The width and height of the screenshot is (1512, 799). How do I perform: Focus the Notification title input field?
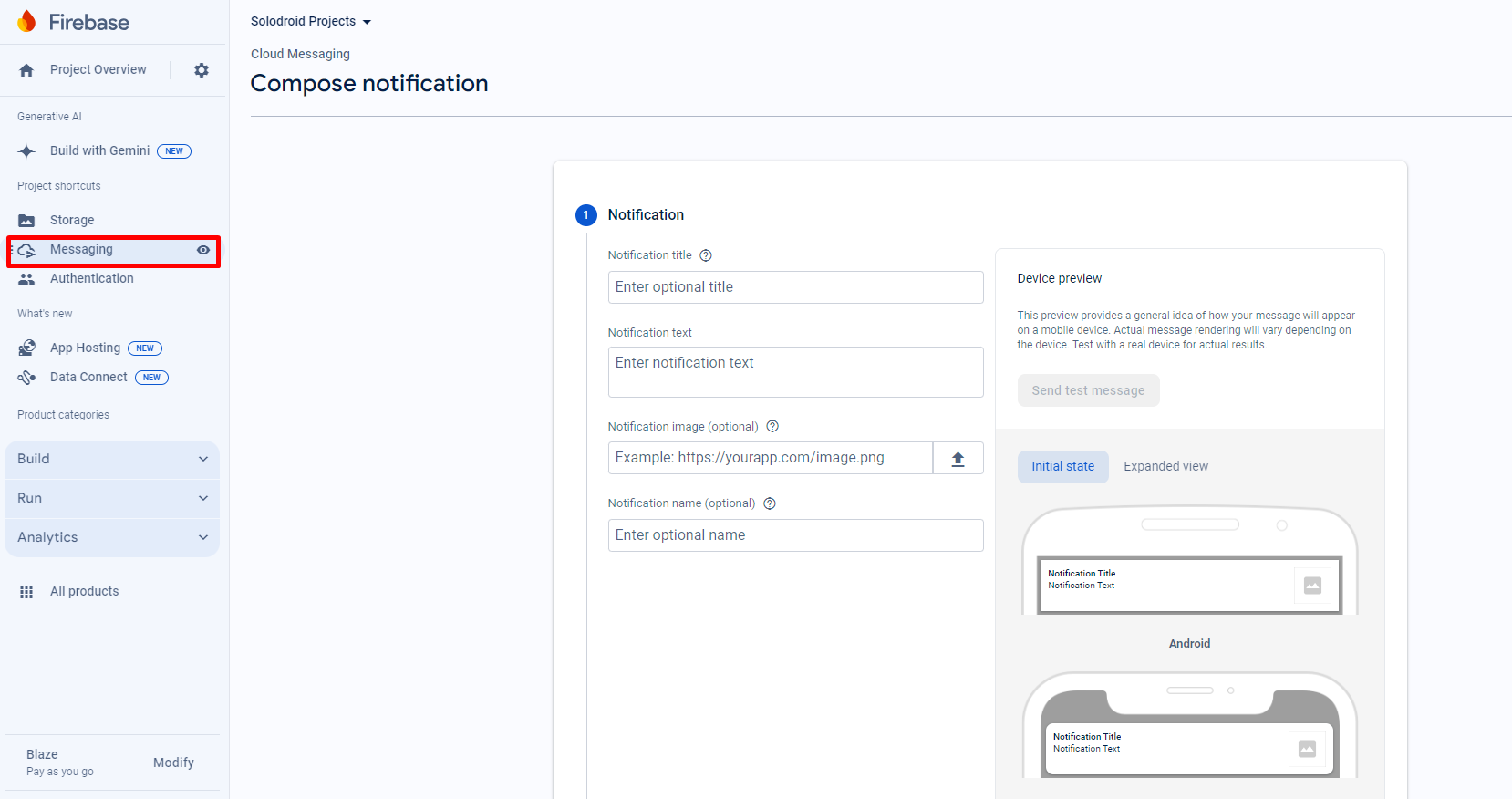[795, 287]
